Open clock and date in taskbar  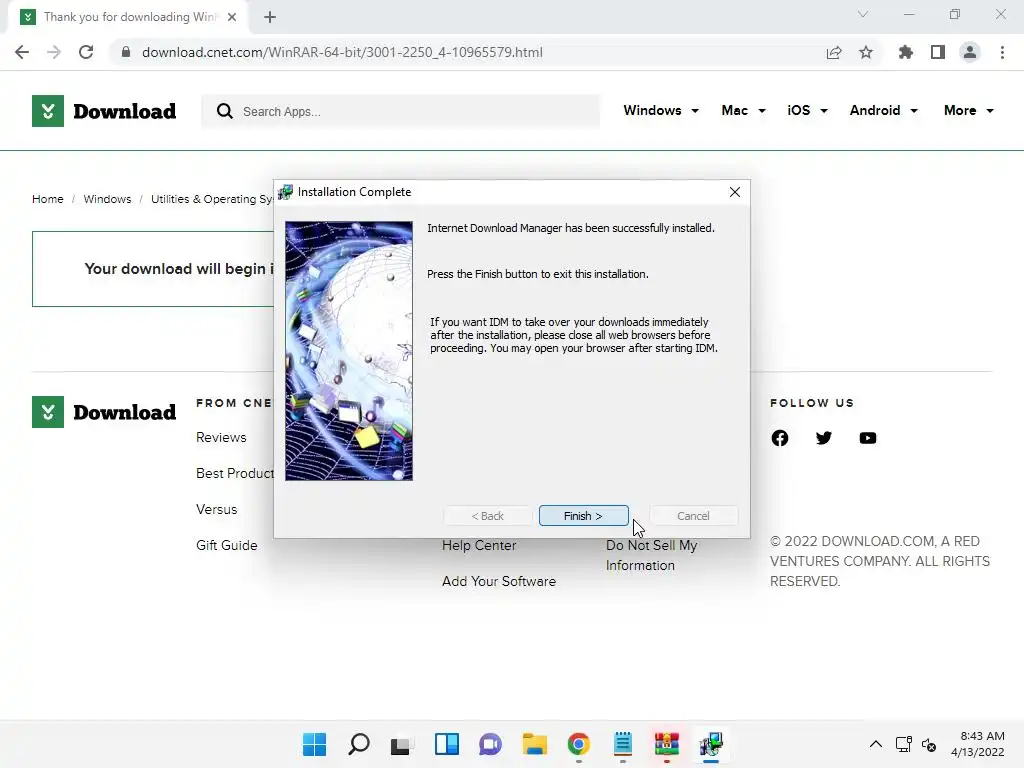click(978, 744)
